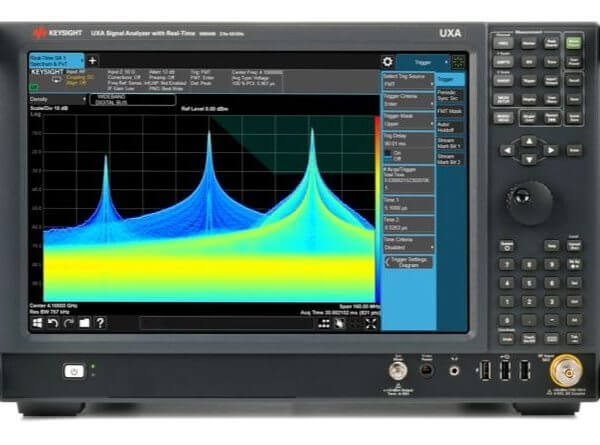Push the front-panel power button
This screenshot has width=600, height=445.
click(74, 371)
